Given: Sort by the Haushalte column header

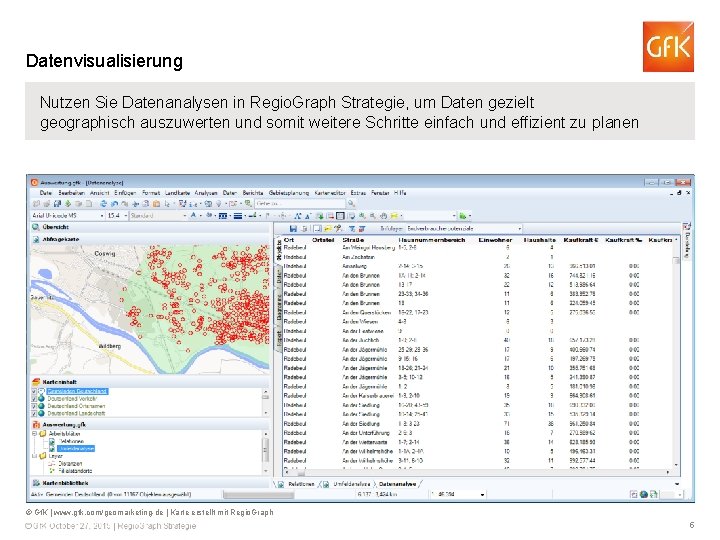Looking at the screenshot, I should click(x=539, y=240).
